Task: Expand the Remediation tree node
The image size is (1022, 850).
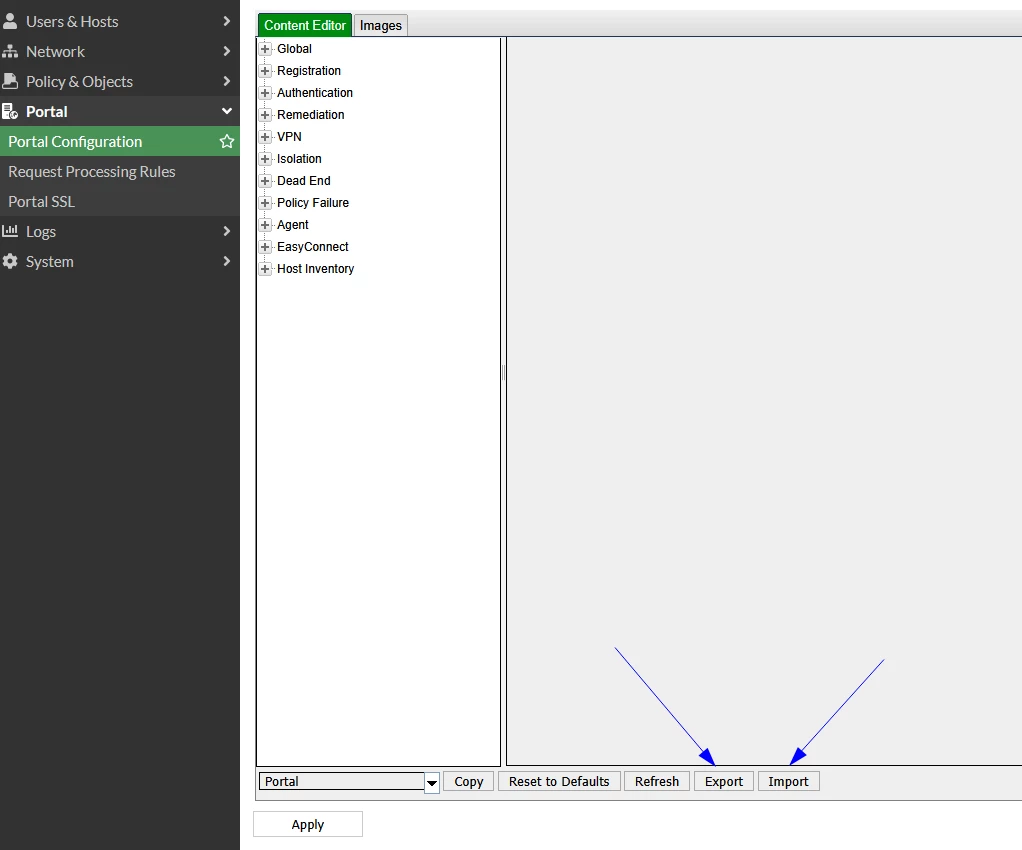Action: [x=265, y=115]
